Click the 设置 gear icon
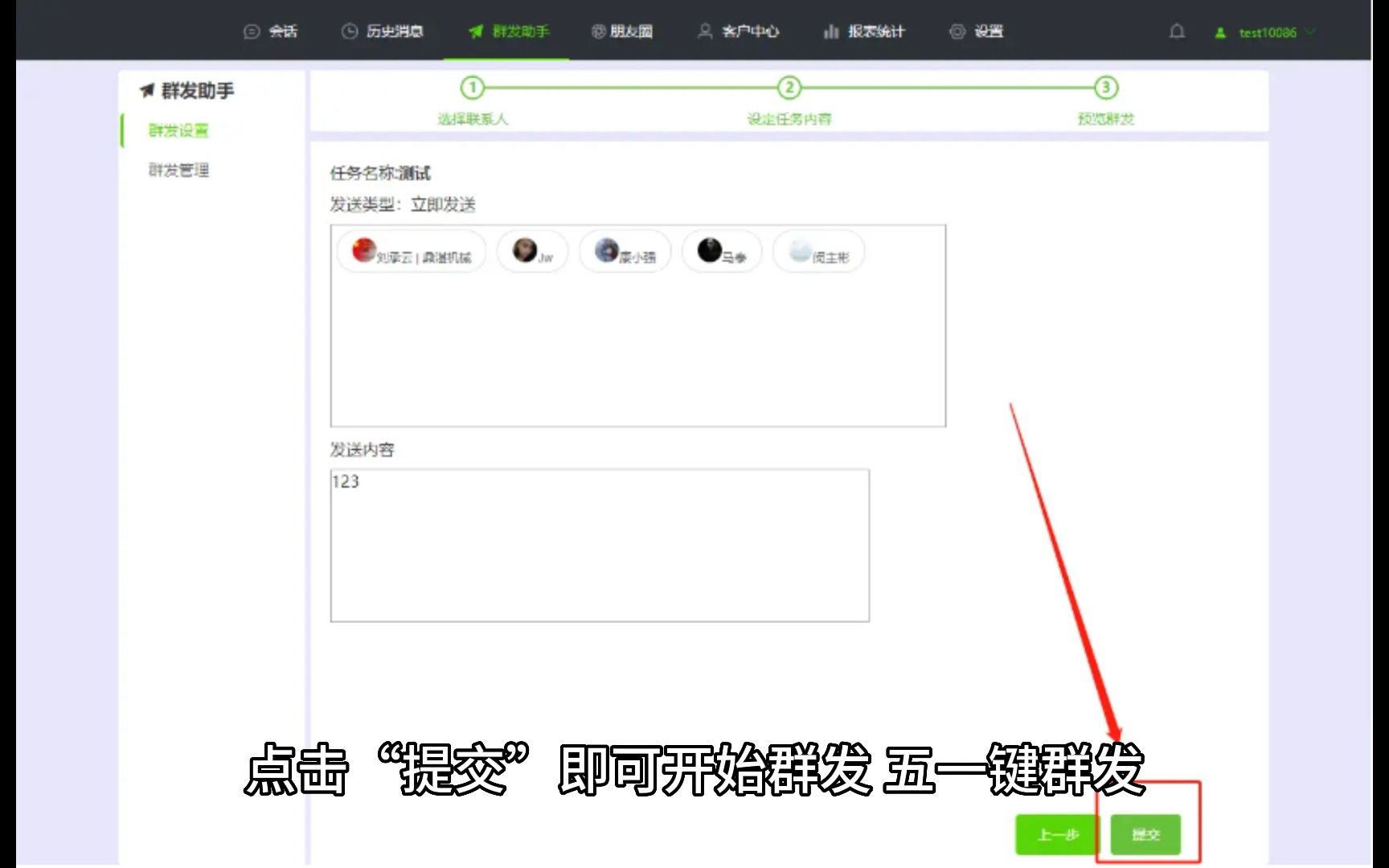The height and width of the screenshot is (868, 1389). click(957, 31)
